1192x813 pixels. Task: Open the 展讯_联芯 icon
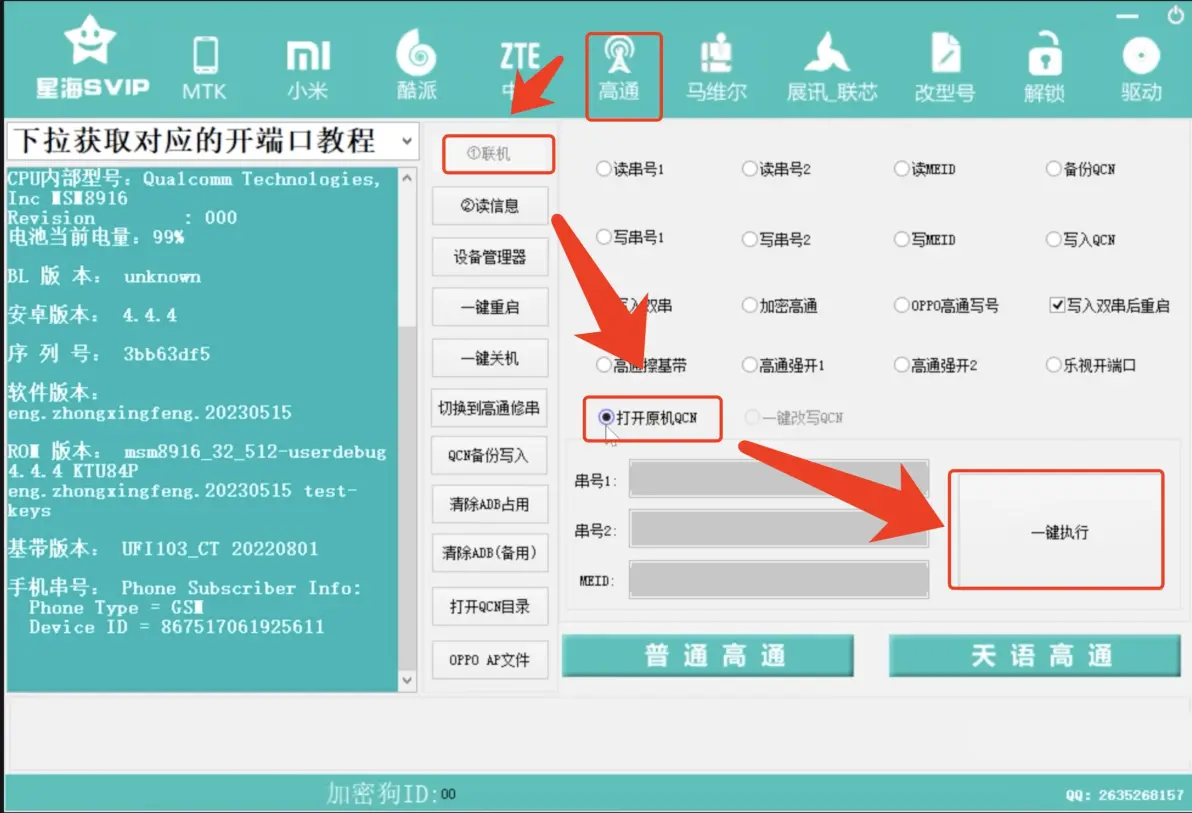(831, 66)
